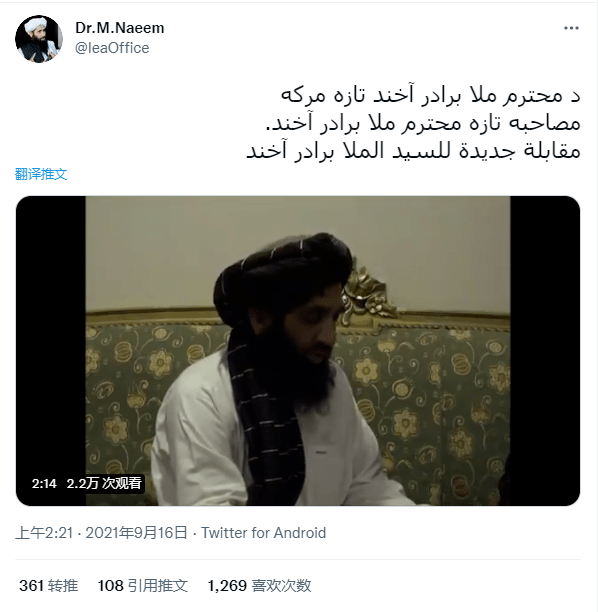
Task: Click the second line beginning with مصاحبه
Action: point(423,123)
